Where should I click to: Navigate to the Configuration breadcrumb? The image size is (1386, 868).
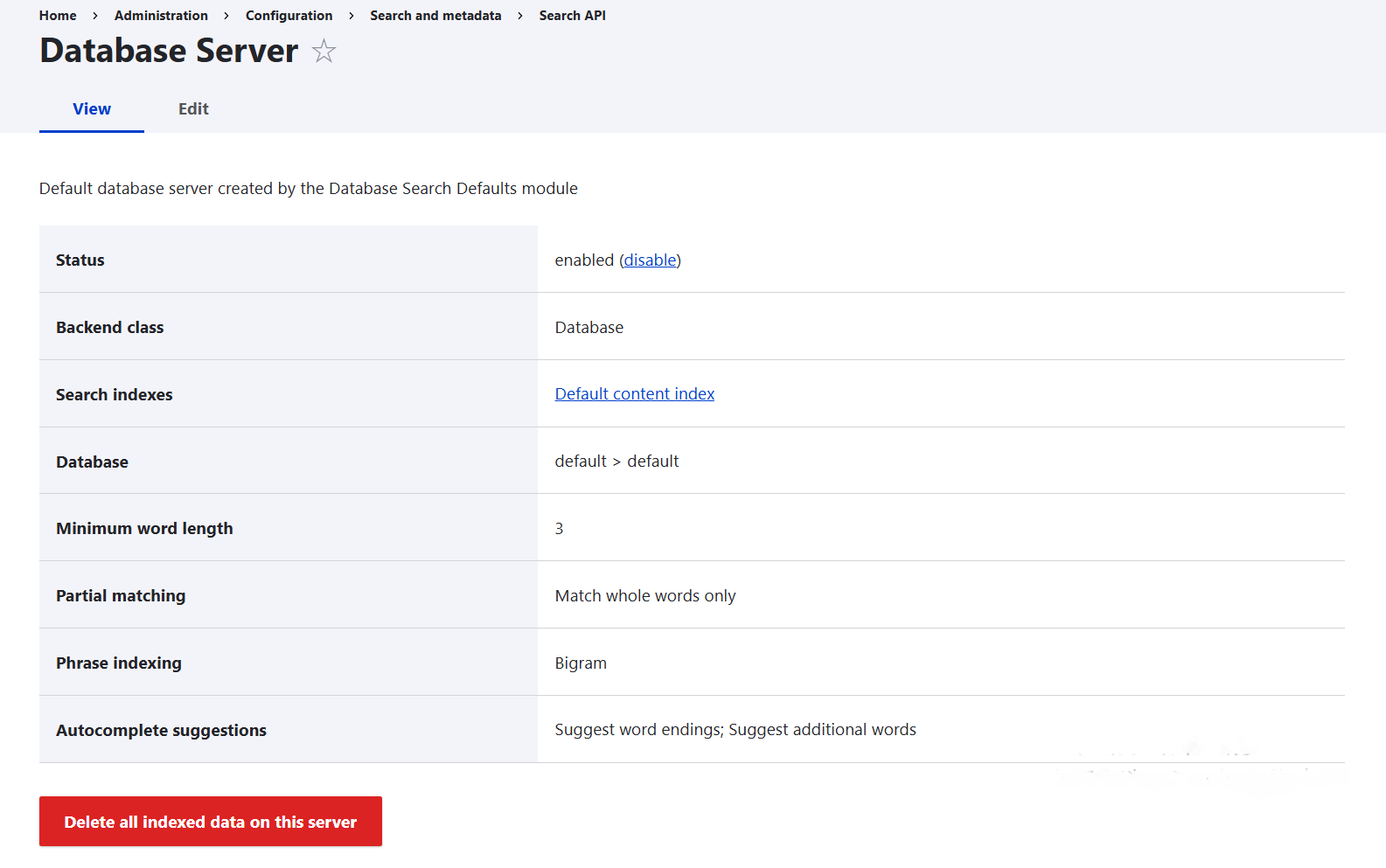click(x=289, y=16)
